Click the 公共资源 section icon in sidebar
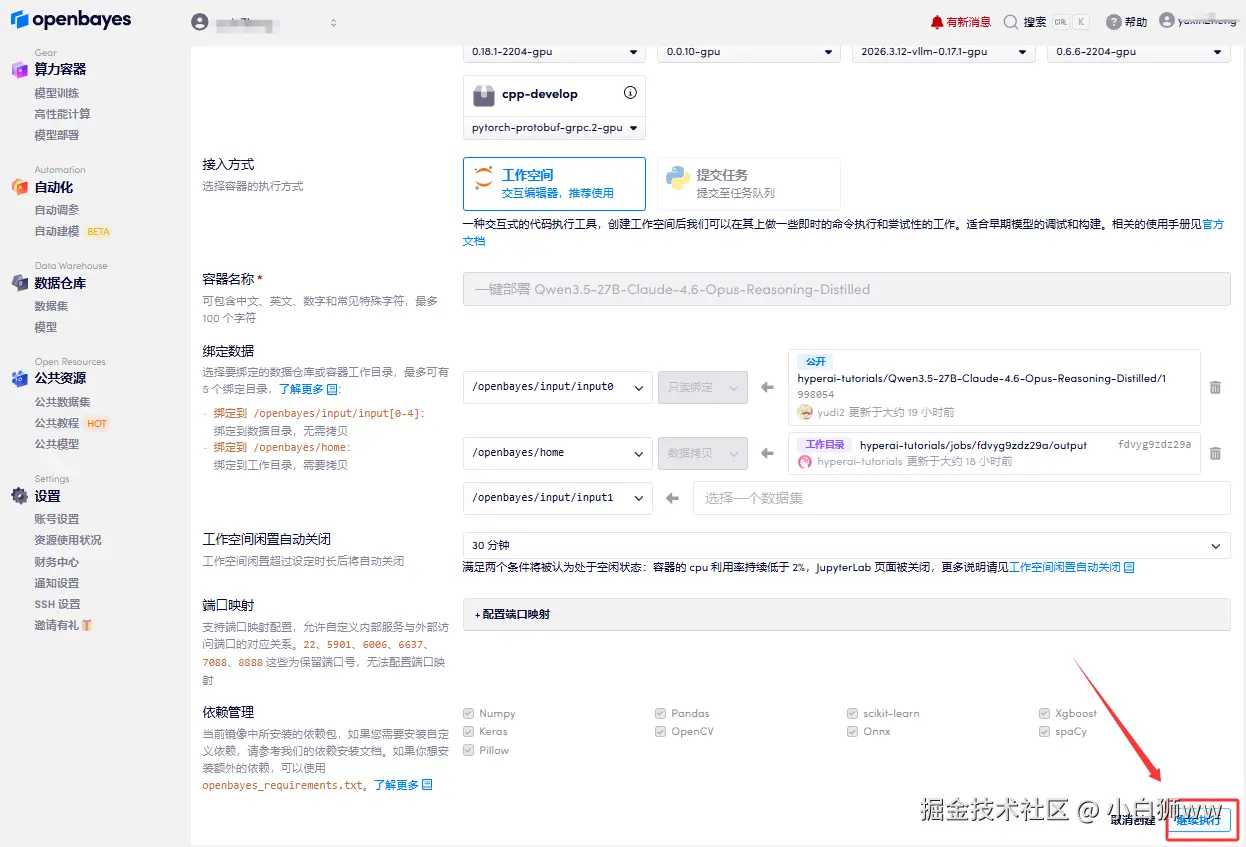 pos(19,378)
